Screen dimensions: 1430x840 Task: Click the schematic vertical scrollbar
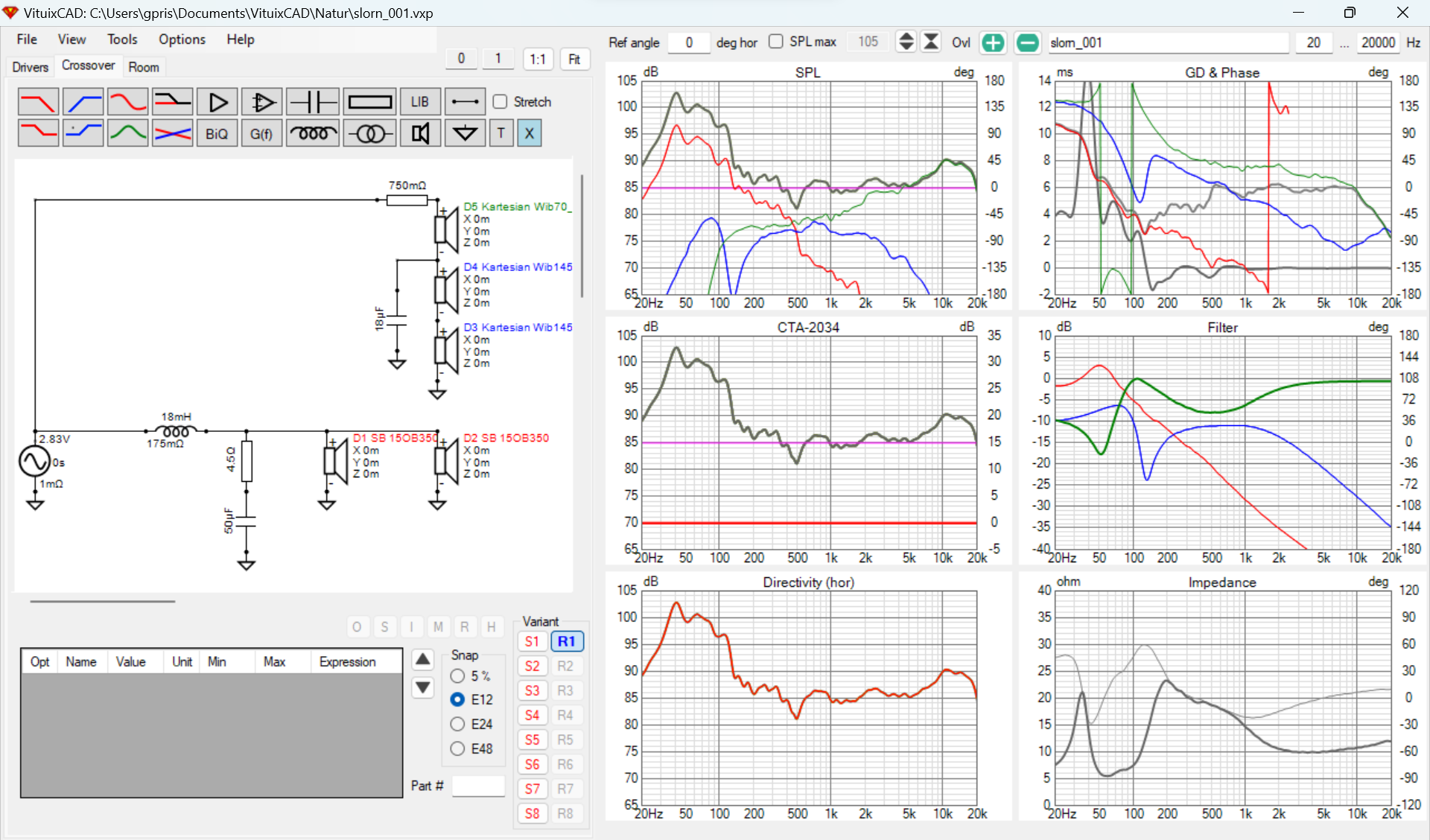582,236
